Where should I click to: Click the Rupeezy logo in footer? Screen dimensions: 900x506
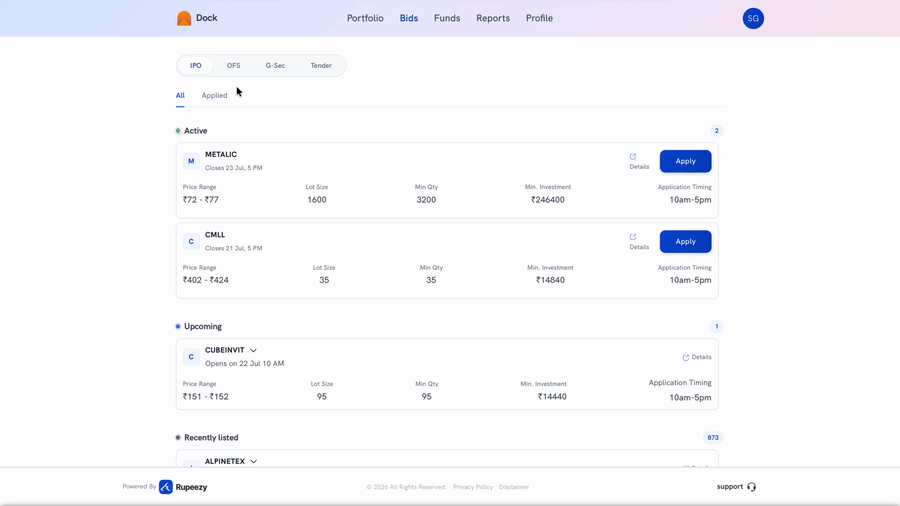click(x=183, y=487)
